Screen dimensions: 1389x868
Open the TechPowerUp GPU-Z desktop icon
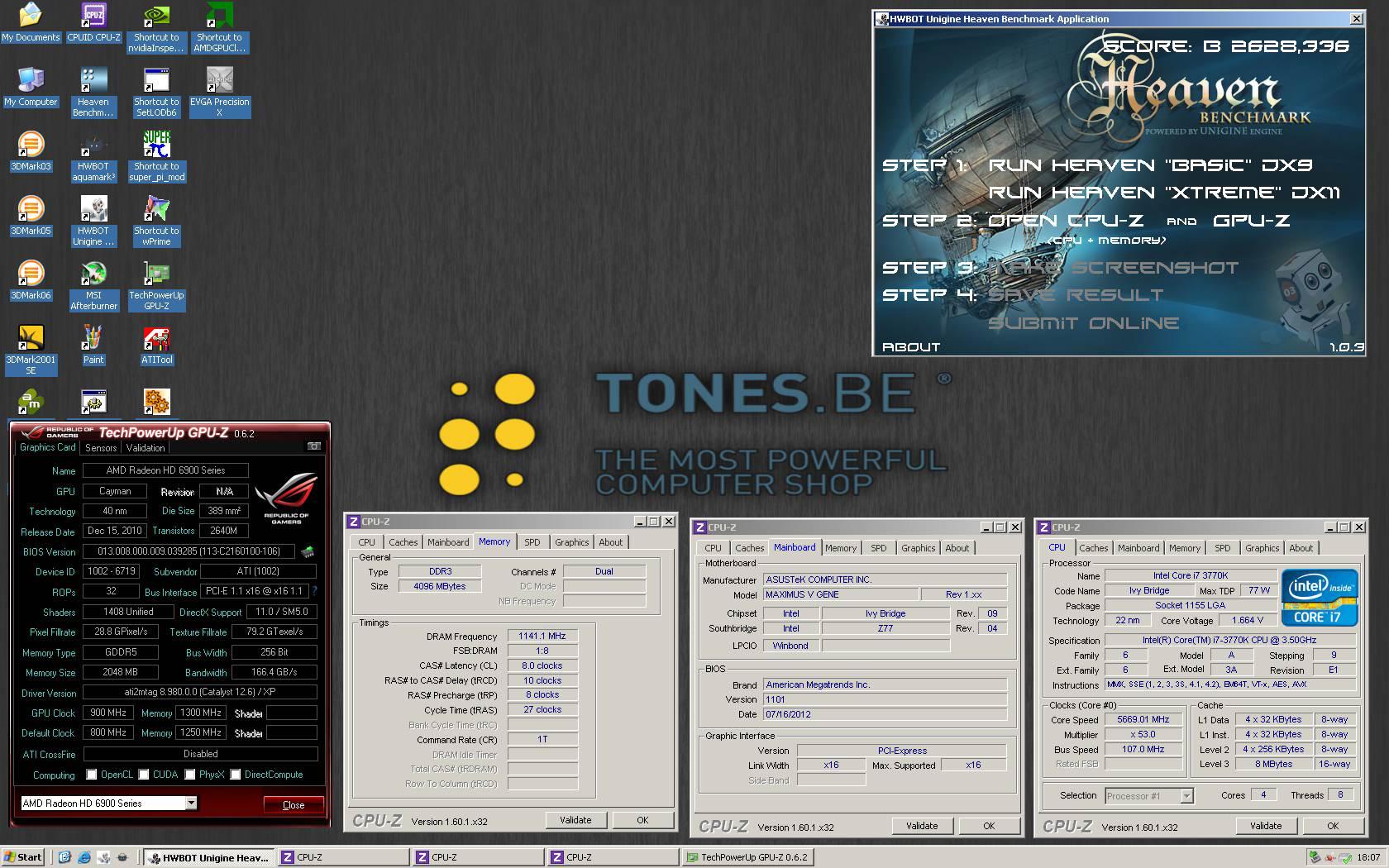(x=156, y=285)
